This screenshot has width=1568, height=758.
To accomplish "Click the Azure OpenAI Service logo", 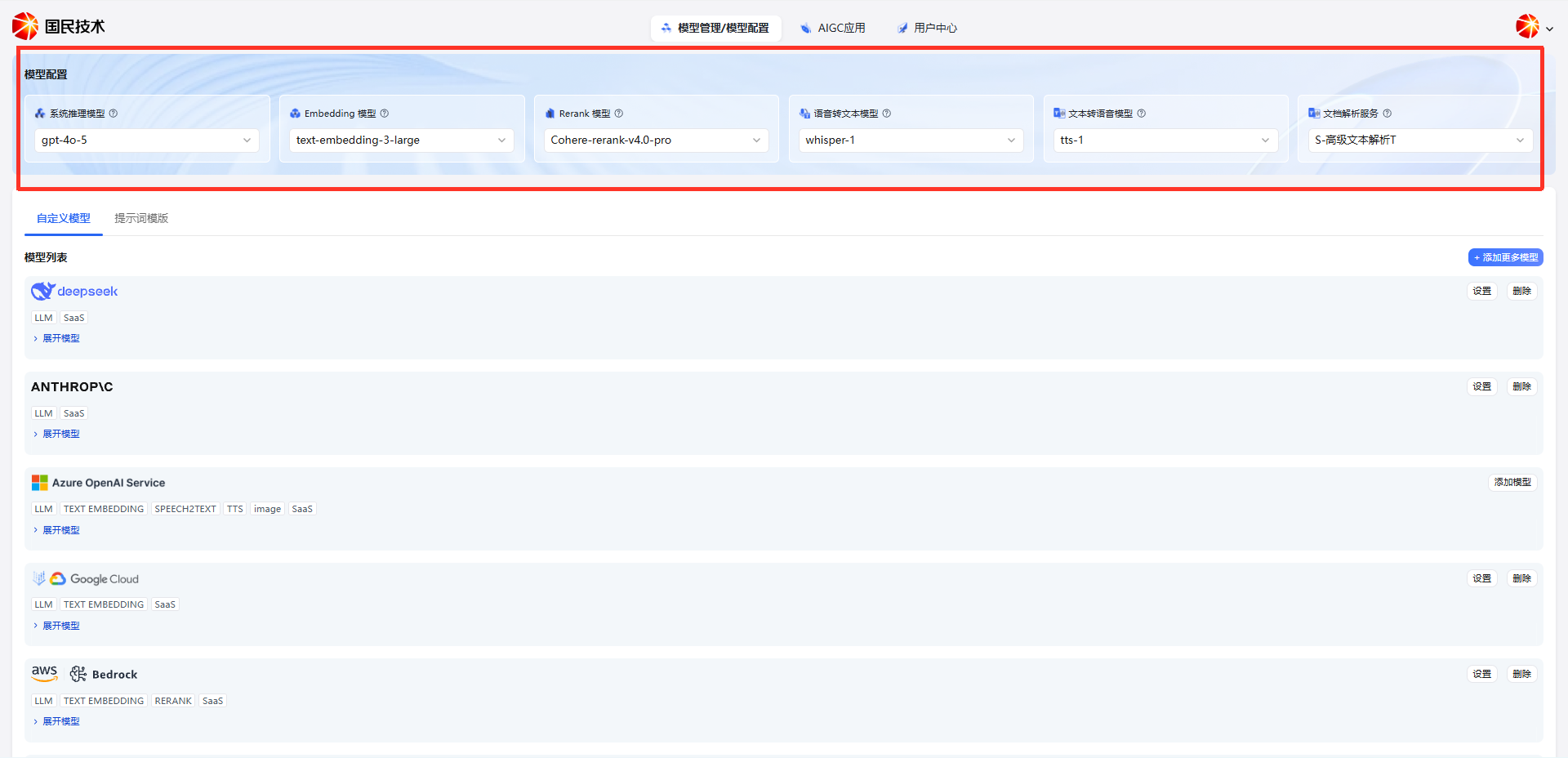I will 98,483.
